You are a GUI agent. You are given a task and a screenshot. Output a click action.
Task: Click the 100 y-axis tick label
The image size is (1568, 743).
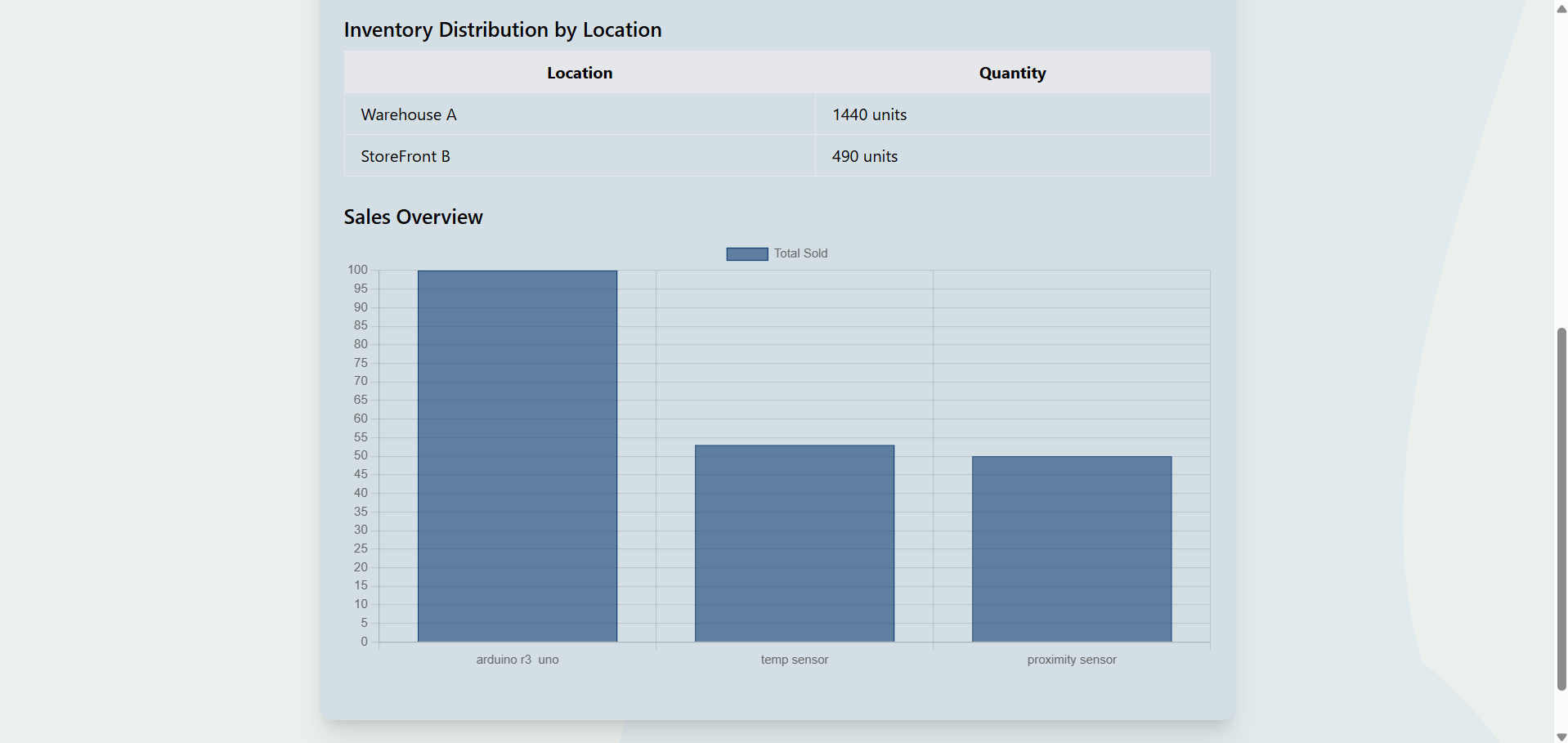coord(357,270)
